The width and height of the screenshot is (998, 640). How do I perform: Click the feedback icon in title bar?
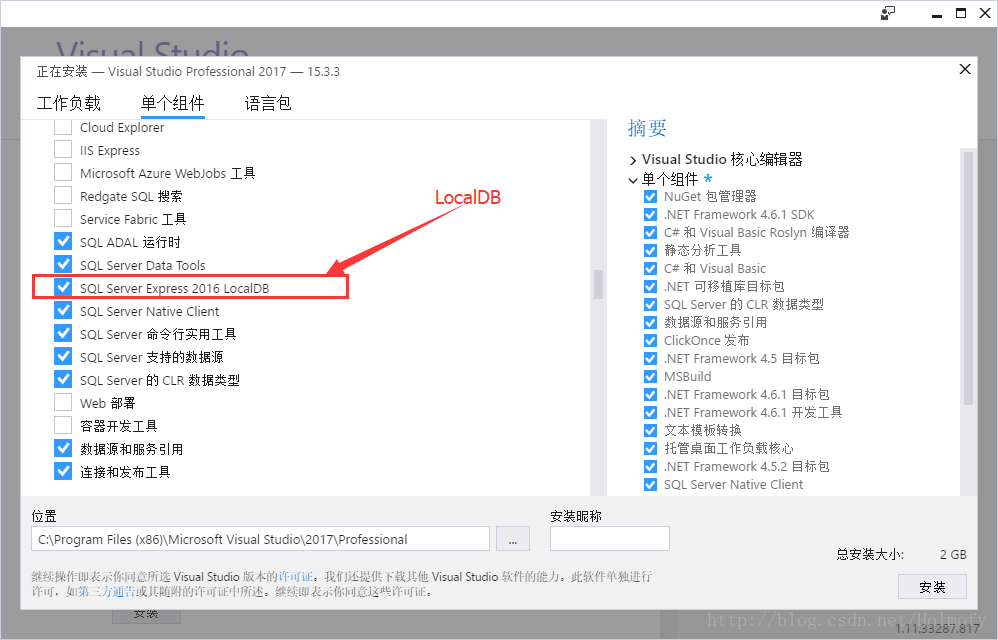[x=888, y=13]
